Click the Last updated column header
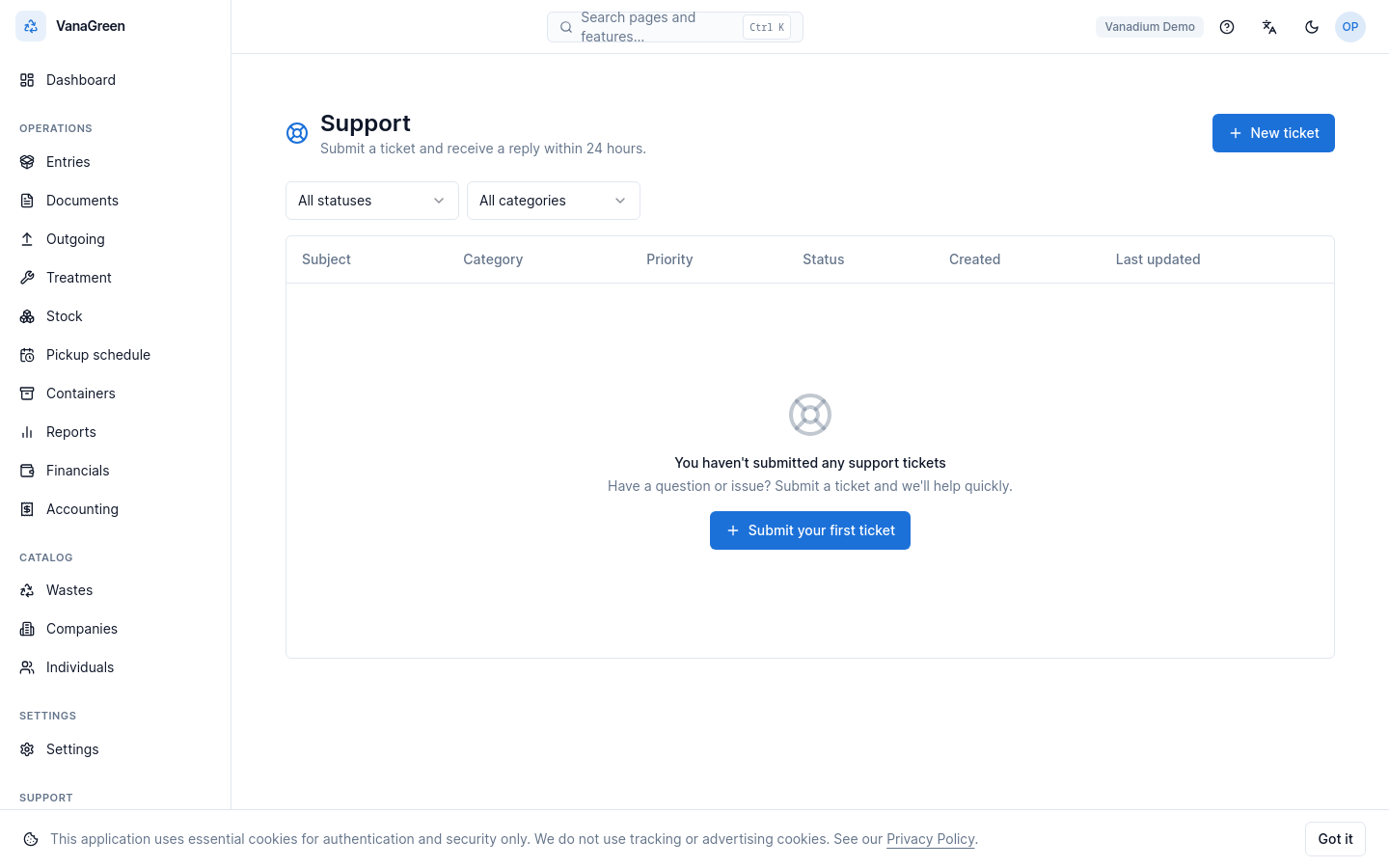 [x=1158, y=259]
